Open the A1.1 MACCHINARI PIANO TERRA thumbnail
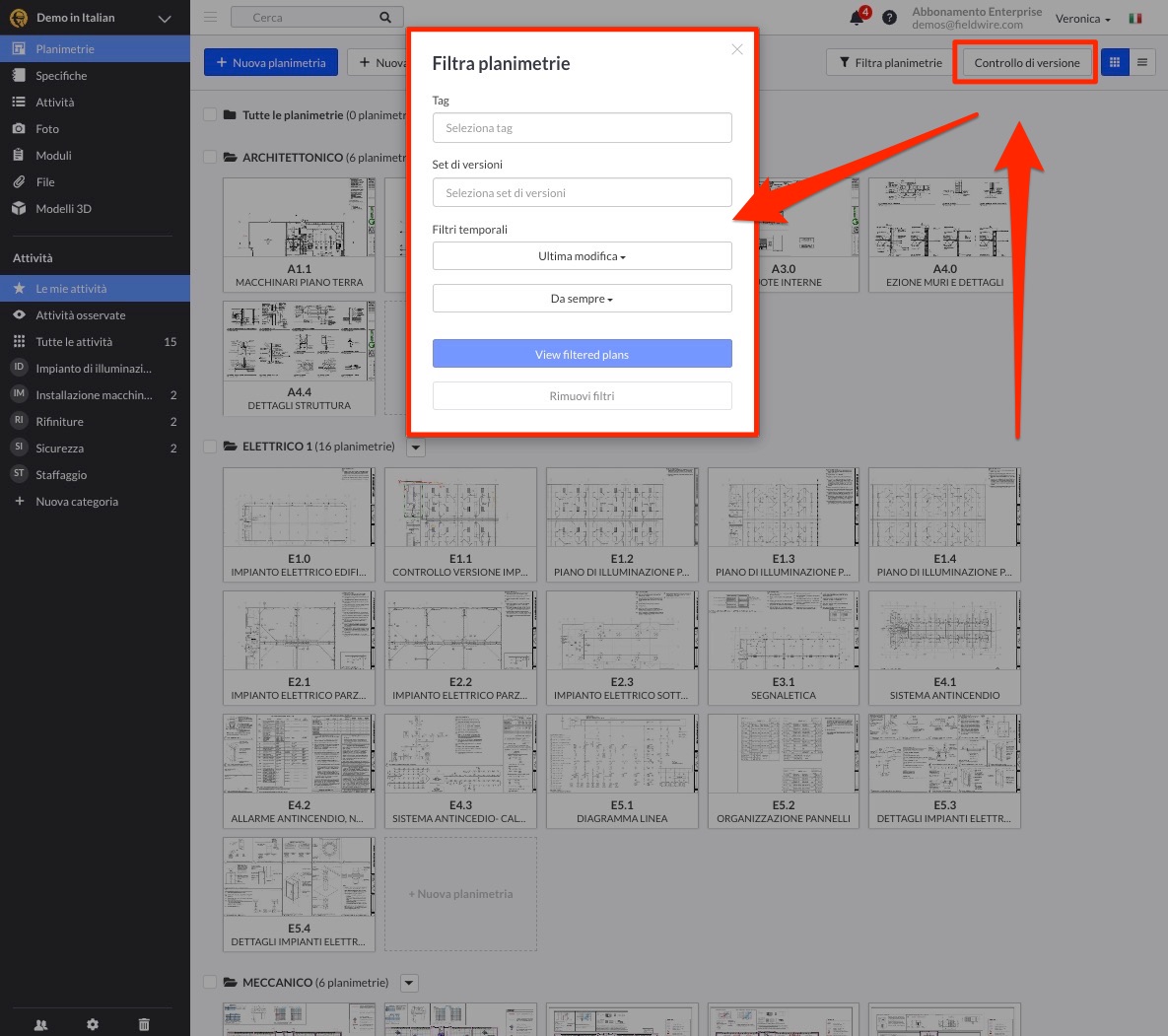This screenshot has height=1036, width=1168. coord(299,235)
